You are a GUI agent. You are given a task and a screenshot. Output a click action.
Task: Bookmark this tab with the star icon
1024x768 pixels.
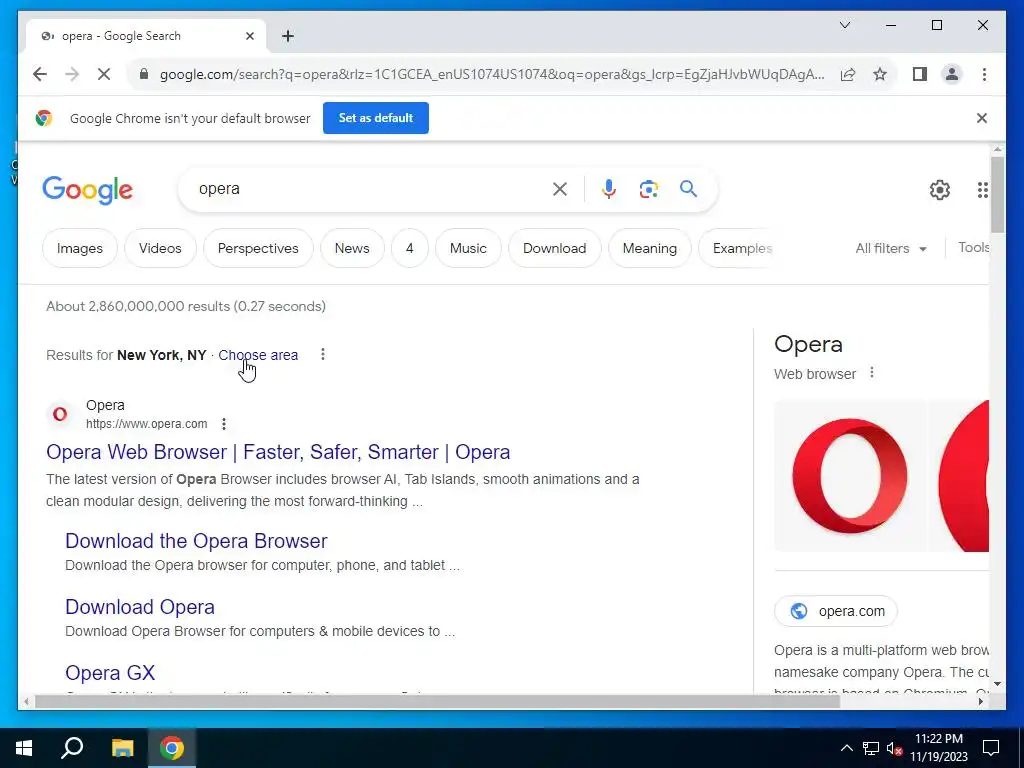pyautogui.click(x=880, y=74)
